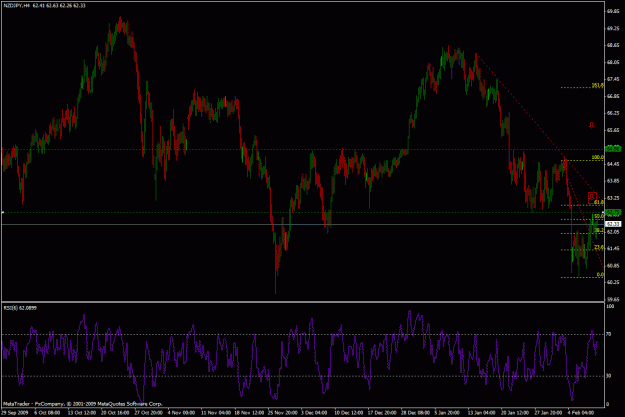625x417 pixels.
Task: Click the 27 Jan 20:00 date label
Action: pos(549,413)
